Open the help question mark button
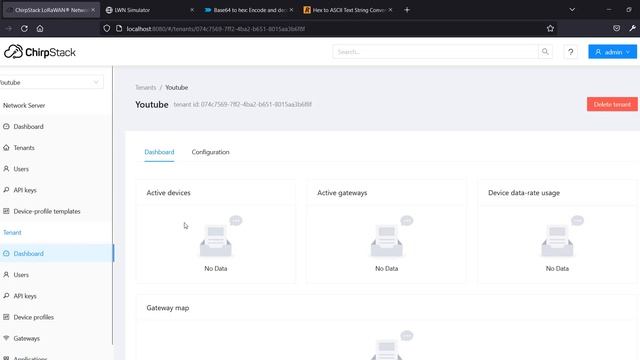Viewport: 640px width, 360px height. click(570, 52)
